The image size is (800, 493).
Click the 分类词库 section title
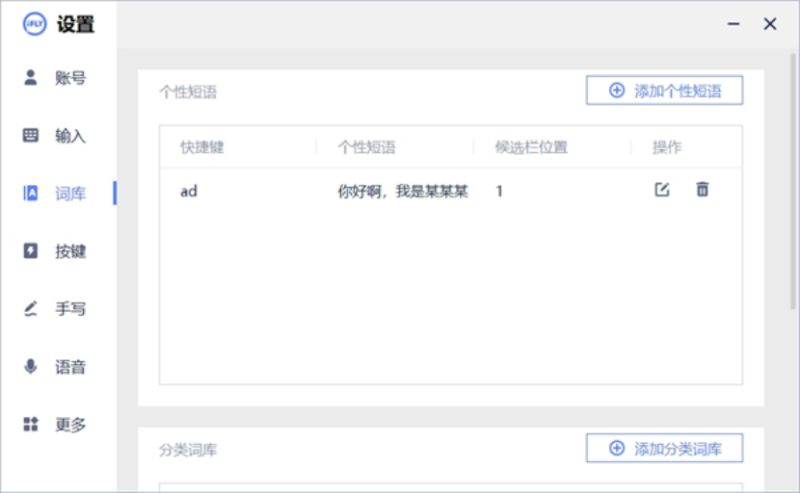tap(188, 450)
